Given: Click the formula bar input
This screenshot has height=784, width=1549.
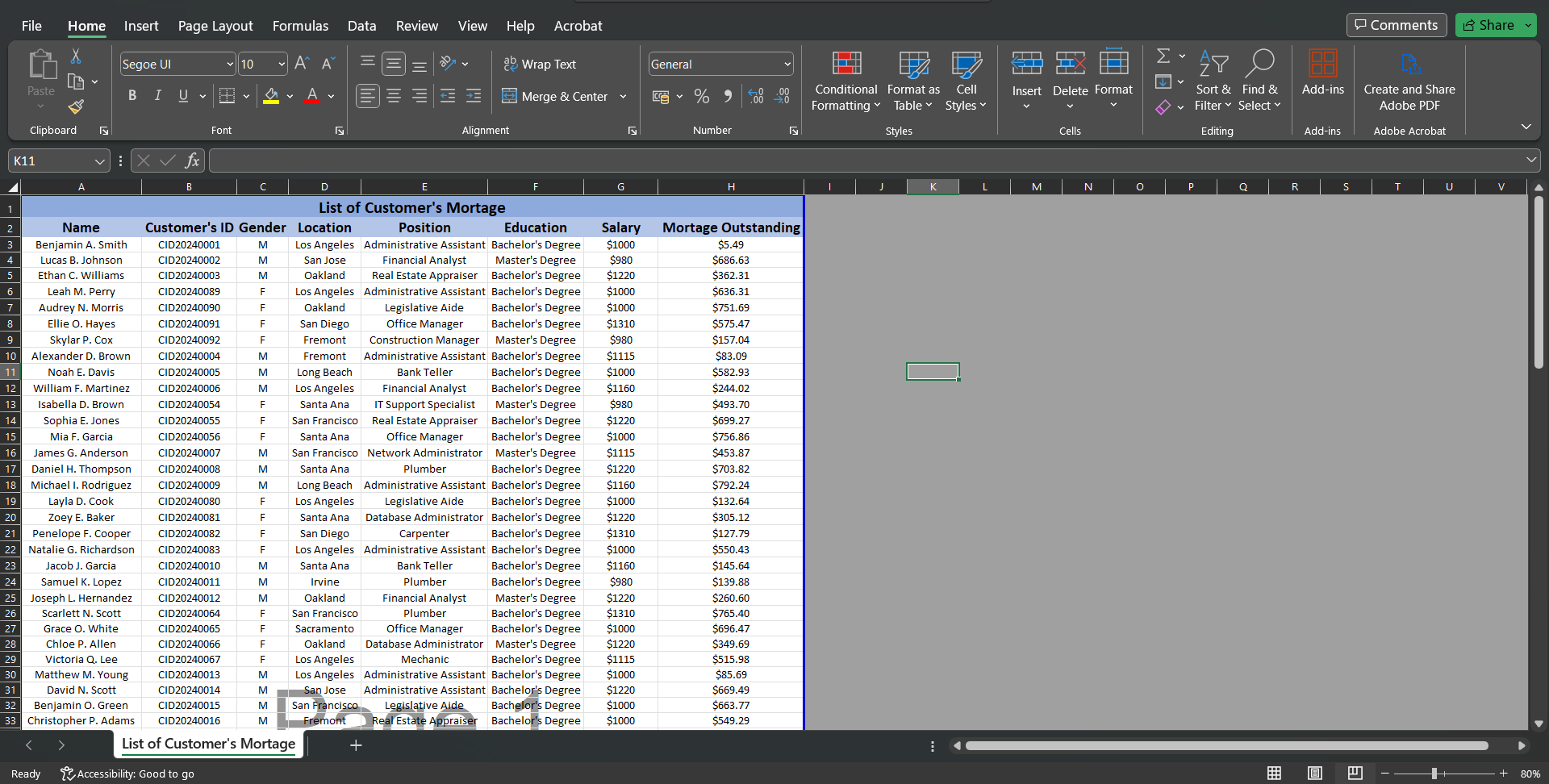Looking at the screenshot, I should coord(867,161).
